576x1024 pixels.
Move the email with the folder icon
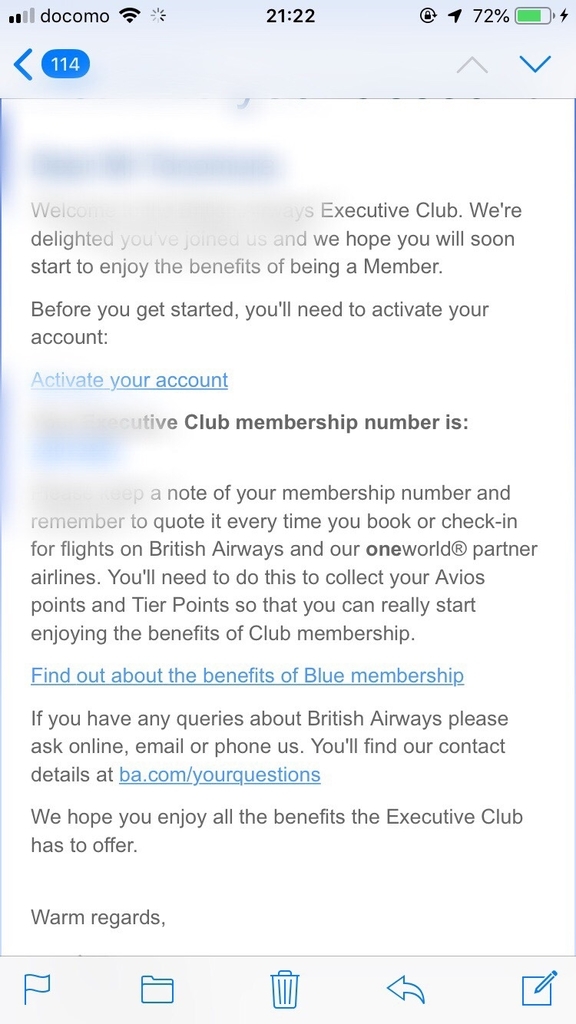[x=157, y=989]
